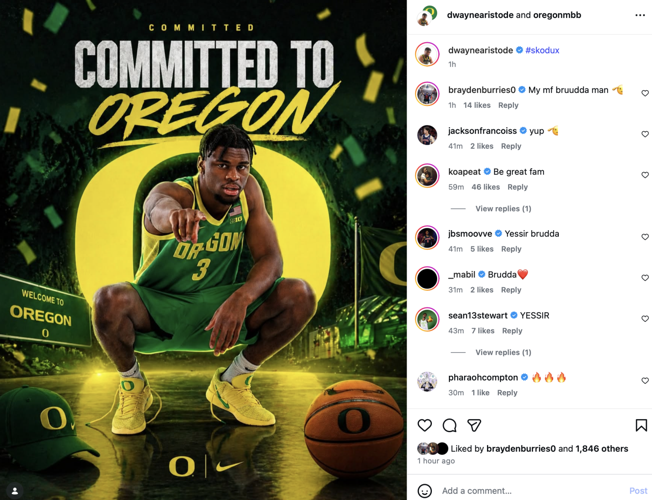Open jbsmoovve's profile picture
Viewport: 652px width, 500px height.
pos(427,238)
